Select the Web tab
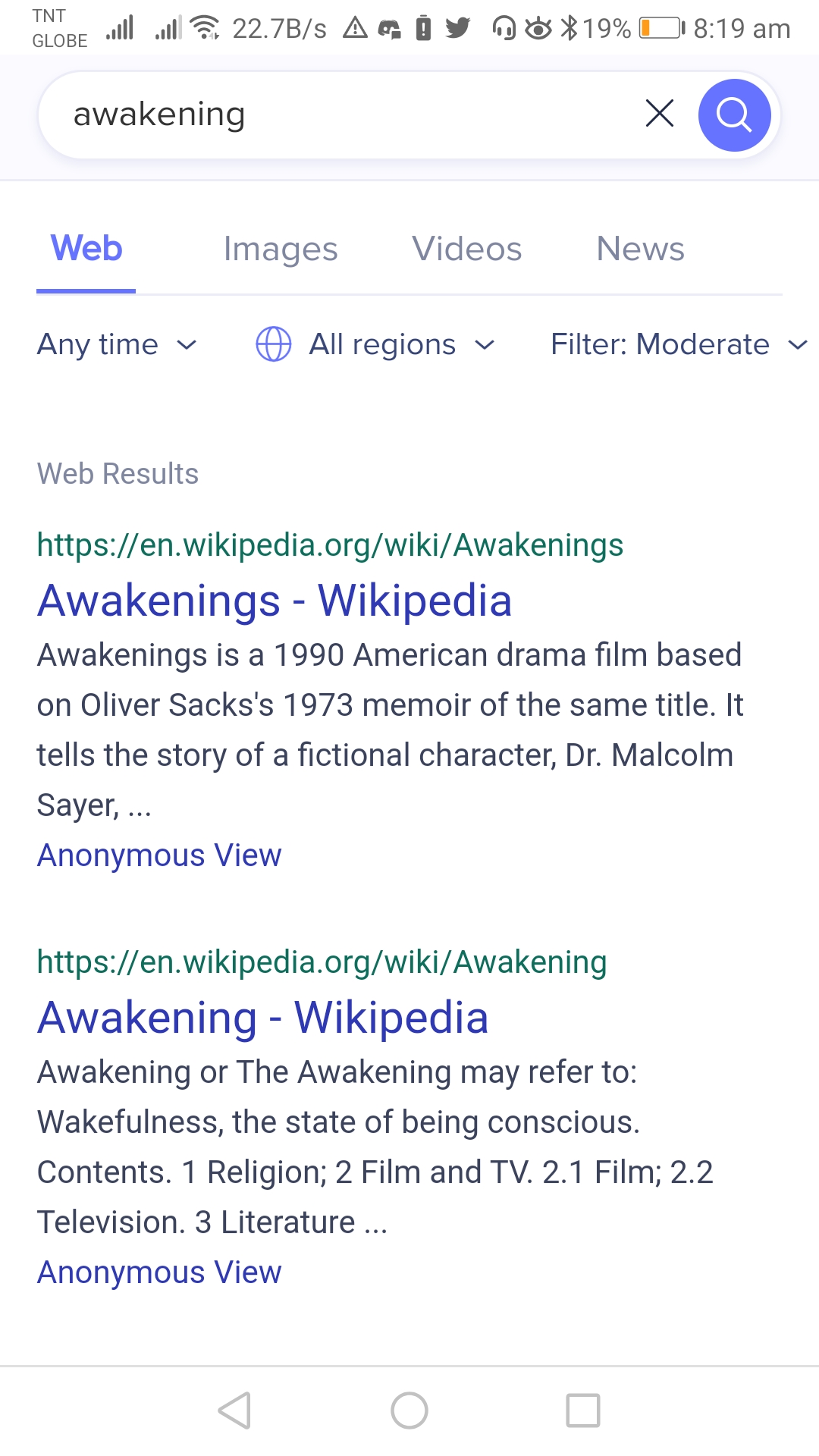This screenshot has height=1456, width=819. pyautogui.click(x=86, y=249)
